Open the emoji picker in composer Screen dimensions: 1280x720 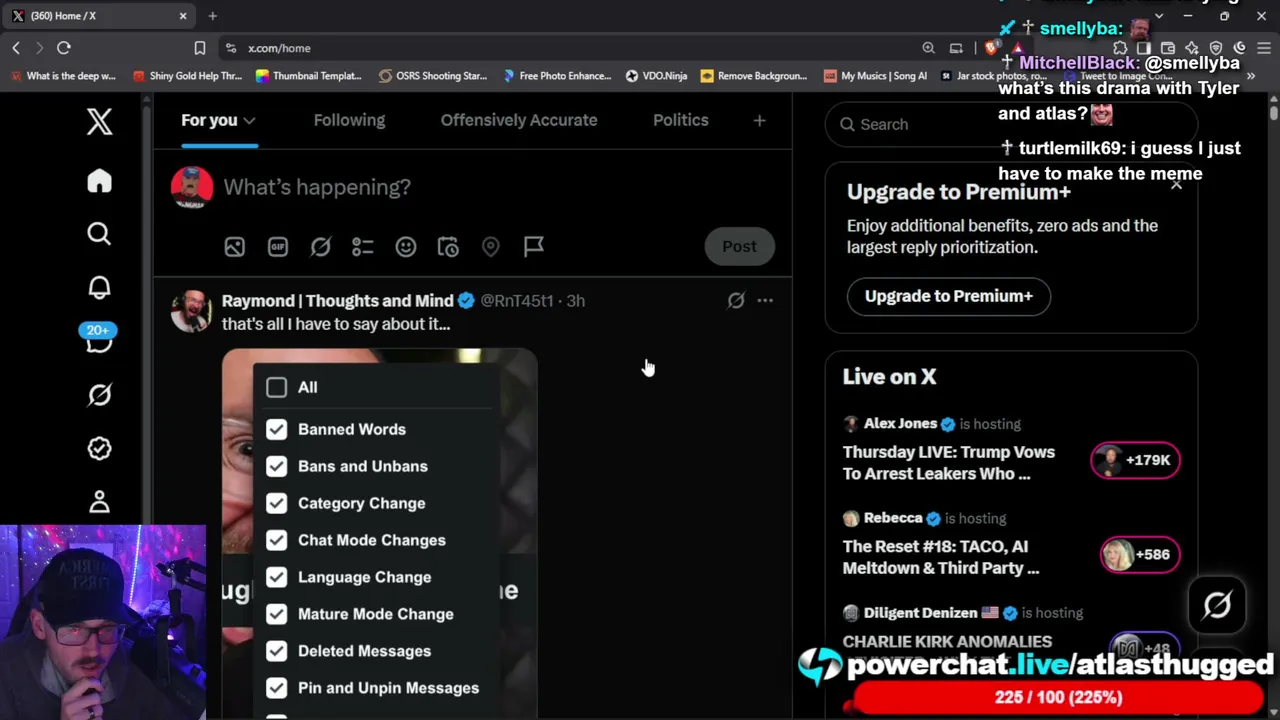[405, 247]
